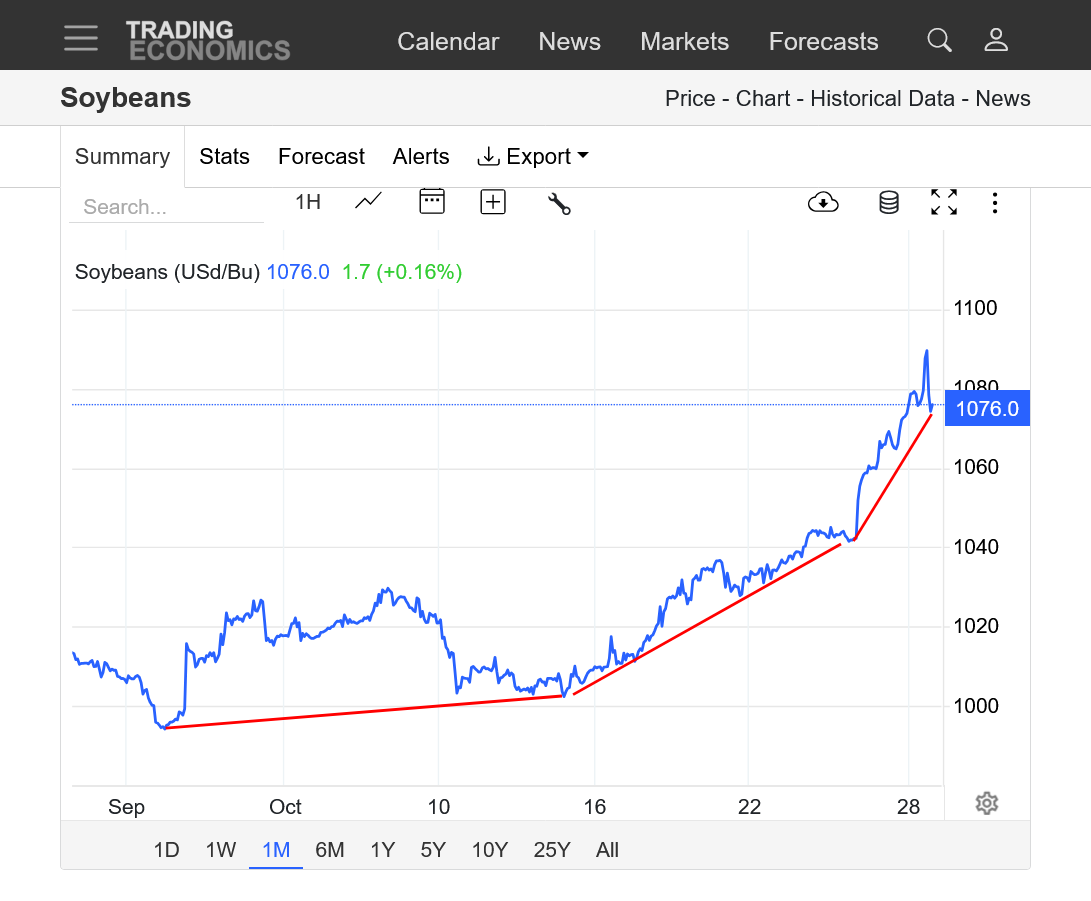Select the 1W time range
This screenshot has height=901, width=1091.
221,850
